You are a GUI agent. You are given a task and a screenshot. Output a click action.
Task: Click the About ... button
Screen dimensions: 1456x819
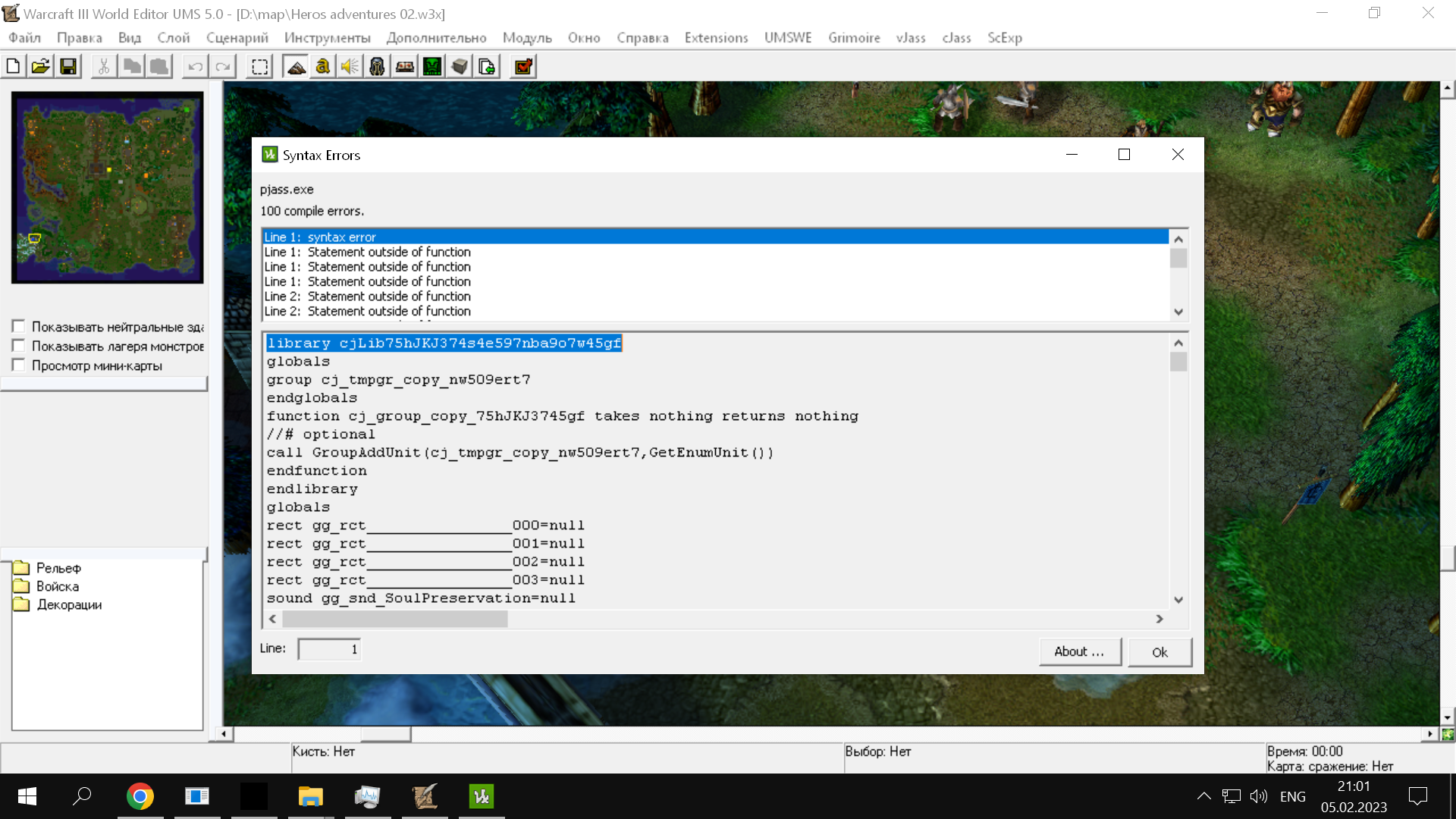pyautogui.click(x=1079, y=651)
